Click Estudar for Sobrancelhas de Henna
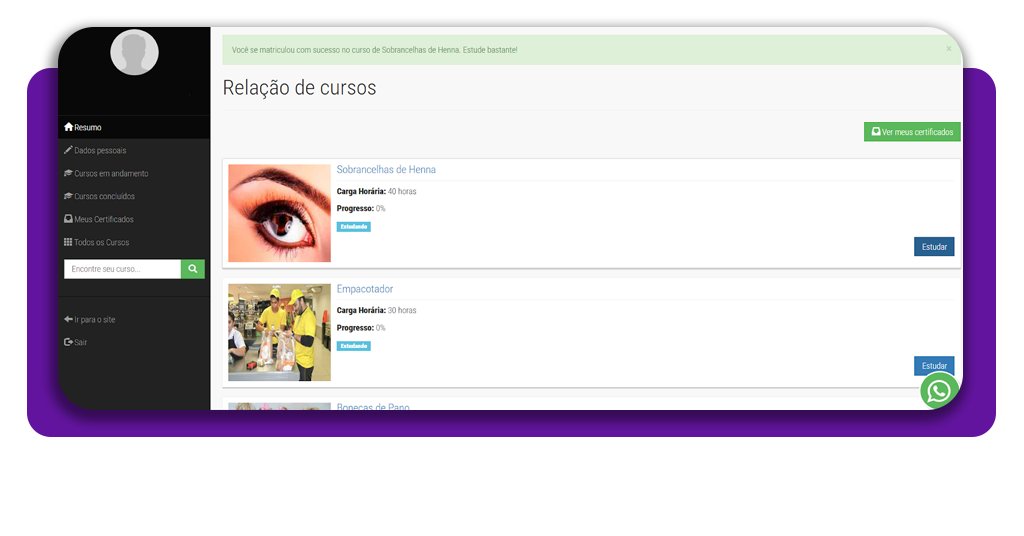The width and height of the screenshot is (1024, 536). coord(934,247)
